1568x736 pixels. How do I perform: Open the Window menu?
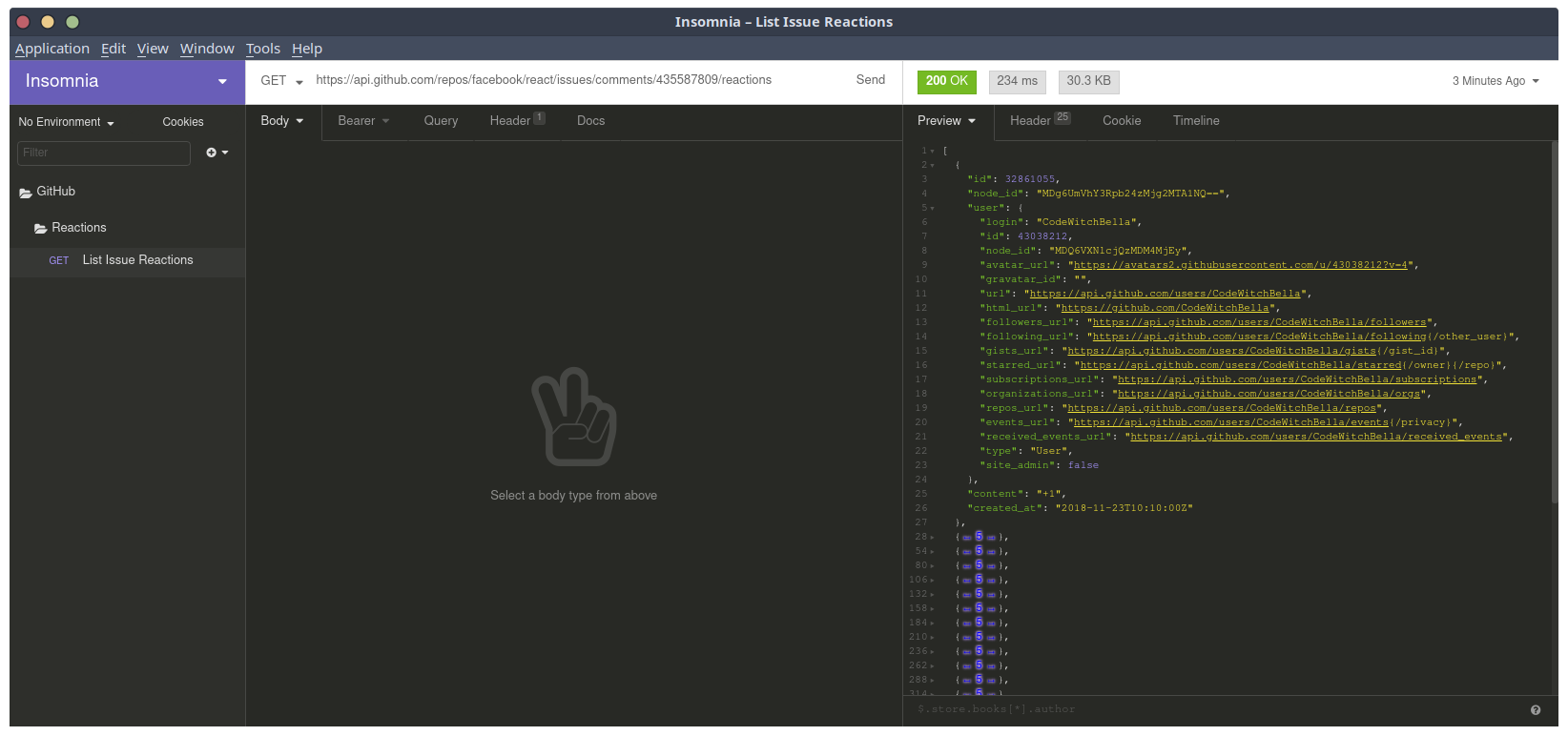pyautogui.click(x=207, y=49)
